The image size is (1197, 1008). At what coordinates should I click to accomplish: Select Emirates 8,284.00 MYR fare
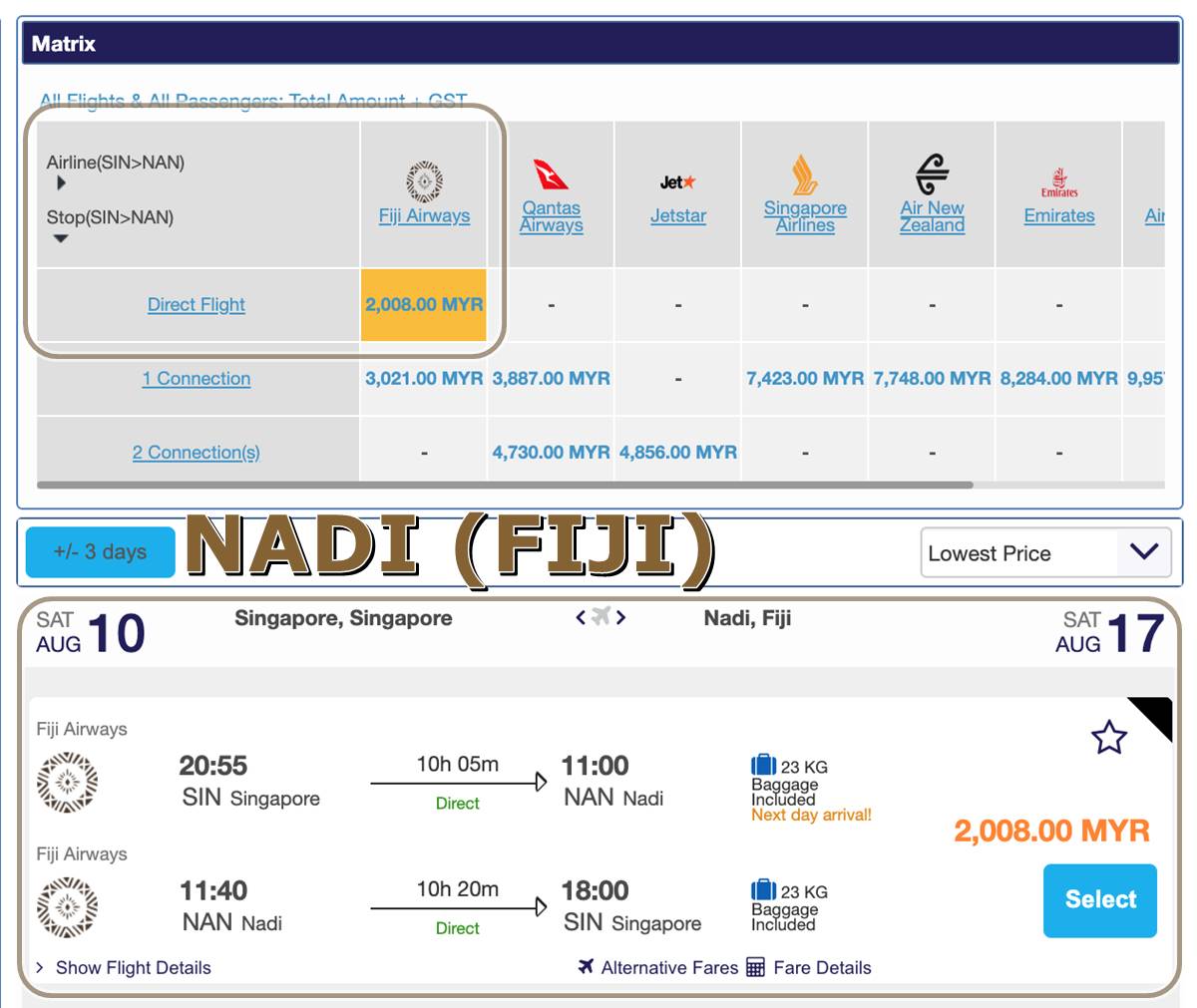point(1059,379)
